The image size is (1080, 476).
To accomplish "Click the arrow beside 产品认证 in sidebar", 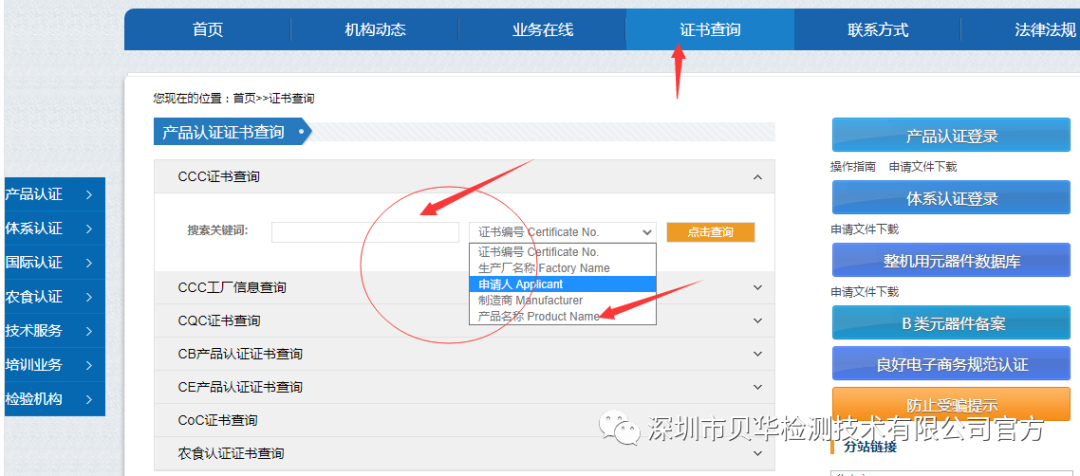I will pos(90,195).
